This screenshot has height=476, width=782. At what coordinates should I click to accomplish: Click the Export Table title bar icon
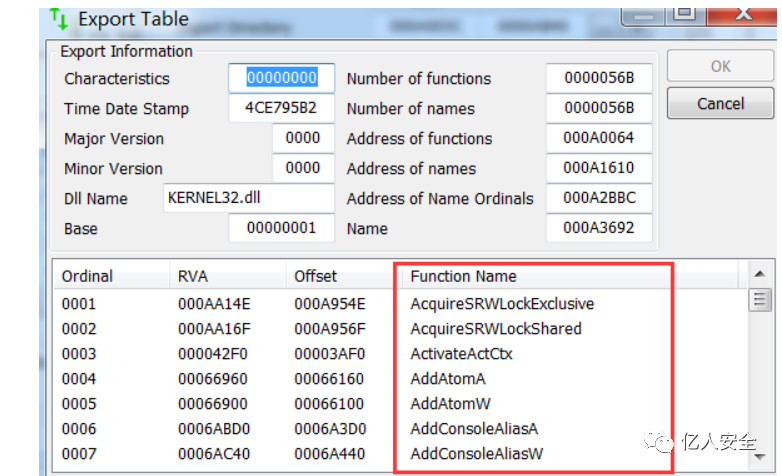click(x=59, y=19)
